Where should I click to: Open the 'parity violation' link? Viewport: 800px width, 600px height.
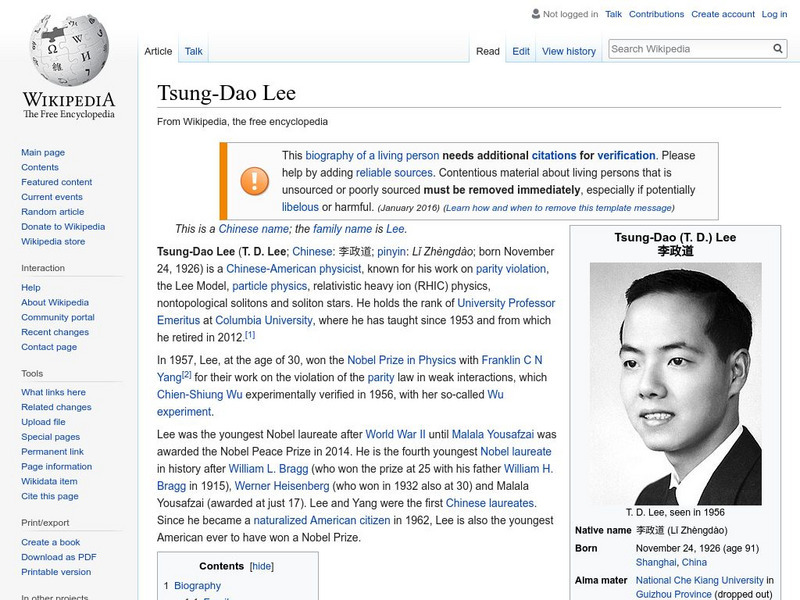click(511, 268)
